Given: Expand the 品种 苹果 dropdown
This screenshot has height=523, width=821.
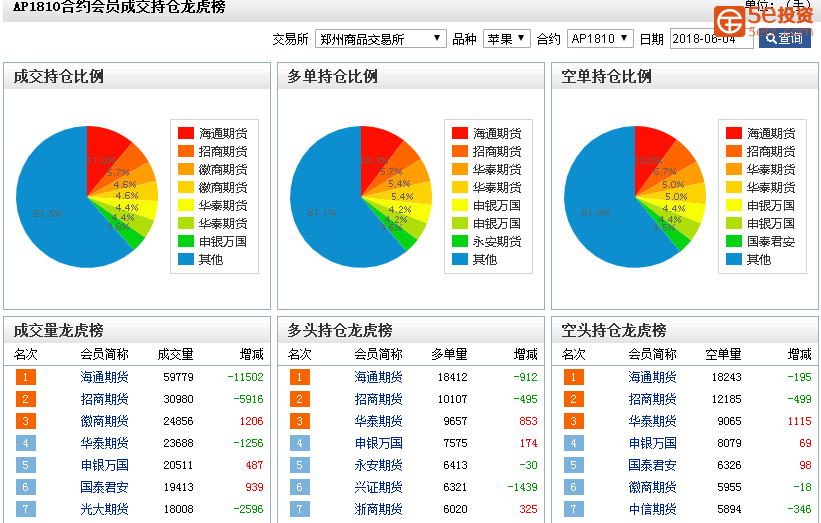Looking at the screenshot, I should click(x=506, y=39).
